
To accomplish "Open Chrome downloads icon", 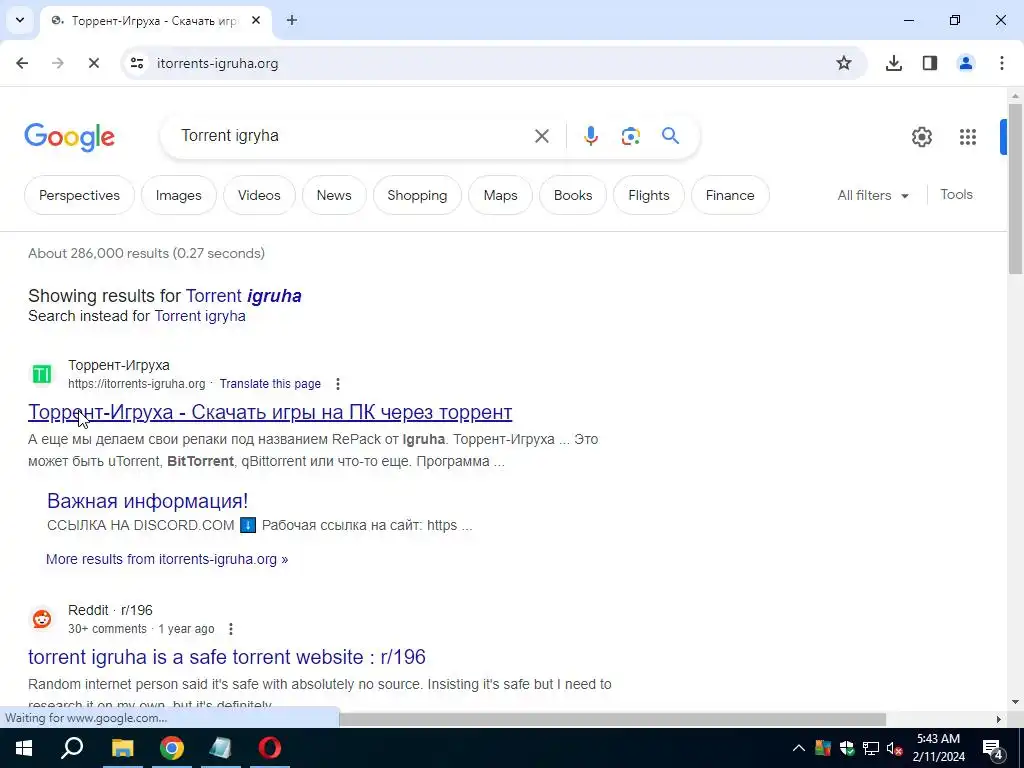I will (x=894, y=63).
